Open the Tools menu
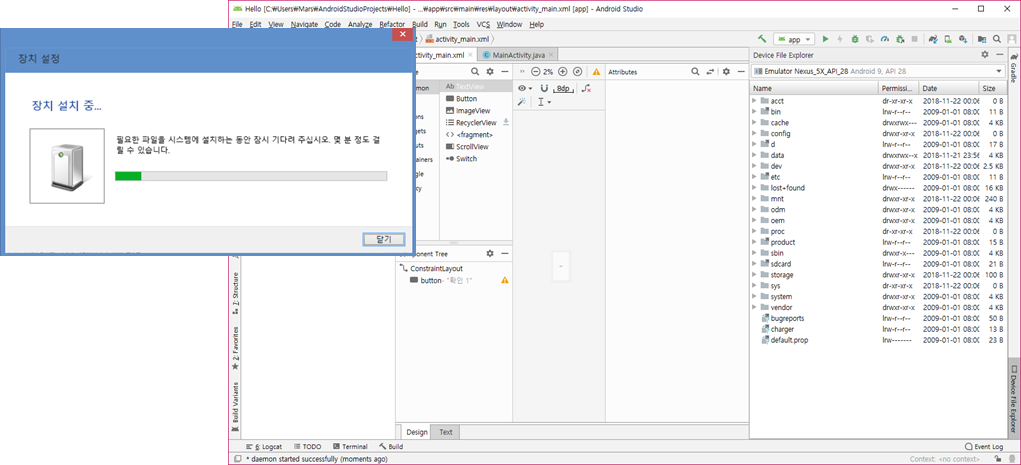1021x465 pixels. (461, 24)
